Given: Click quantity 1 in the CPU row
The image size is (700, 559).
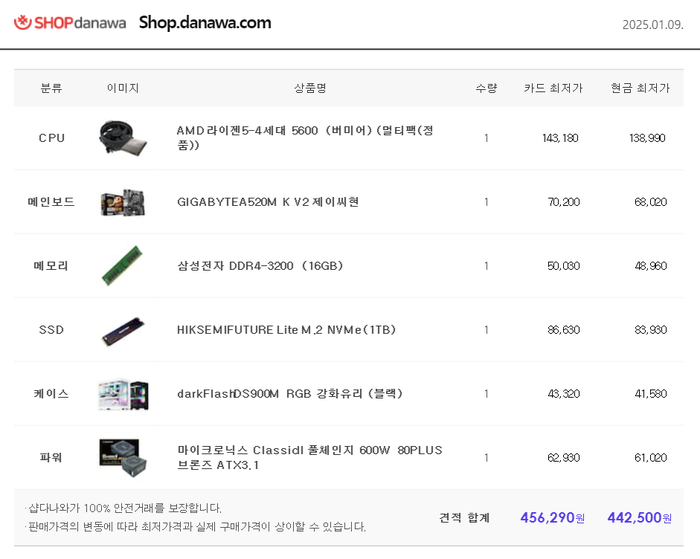Looking at the screenshot, I should point(486,138).
